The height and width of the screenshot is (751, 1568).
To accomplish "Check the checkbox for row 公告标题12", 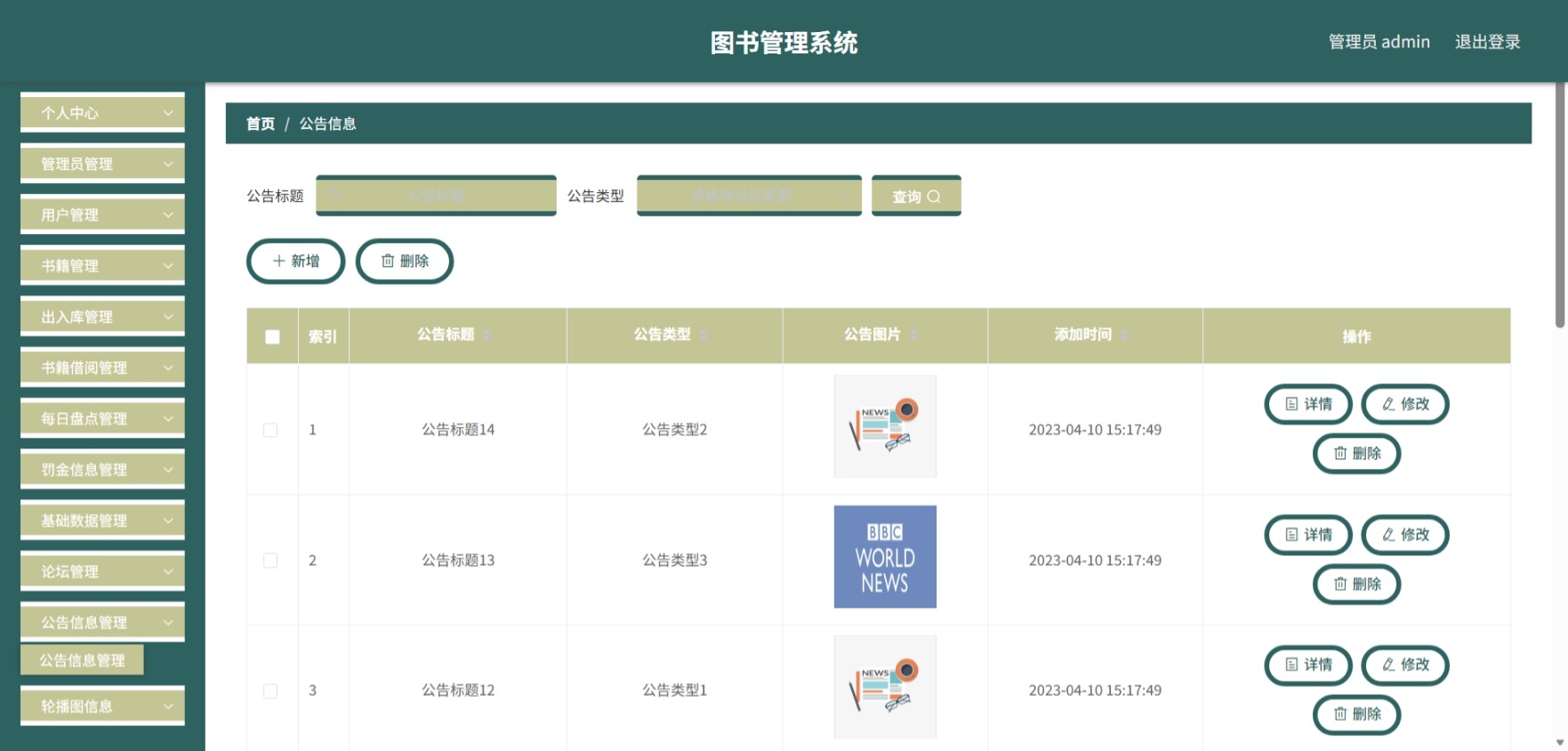I will coord(270,690).
